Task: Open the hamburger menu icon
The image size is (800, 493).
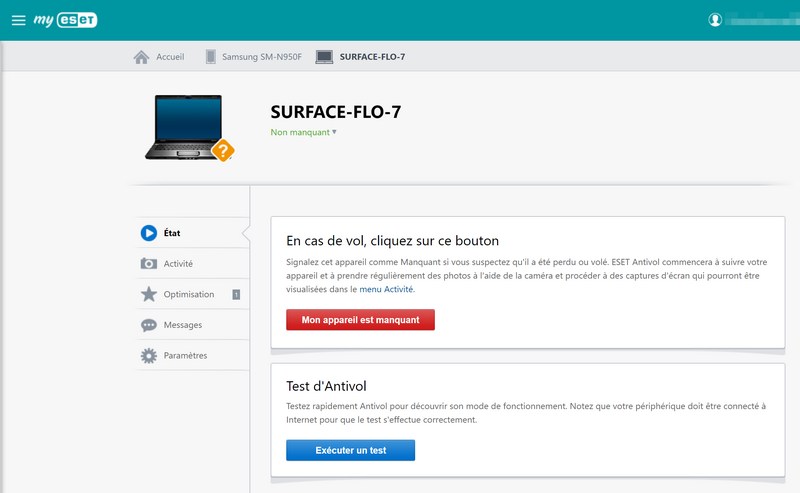Action: [x=18, y=20]
